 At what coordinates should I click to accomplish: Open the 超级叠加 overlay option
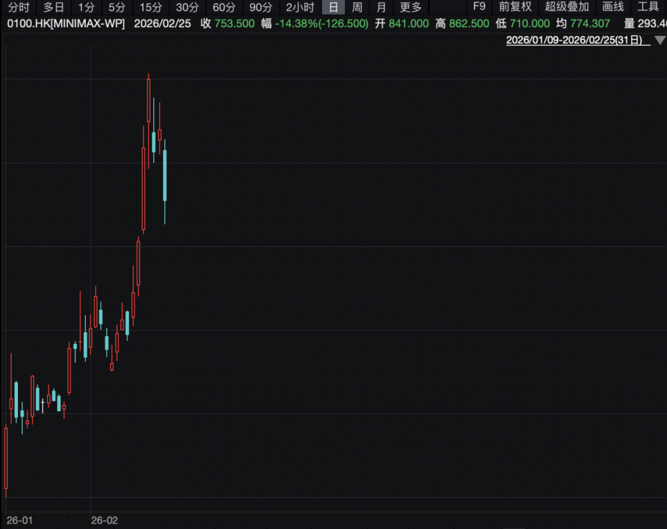(x=567, y=7)
